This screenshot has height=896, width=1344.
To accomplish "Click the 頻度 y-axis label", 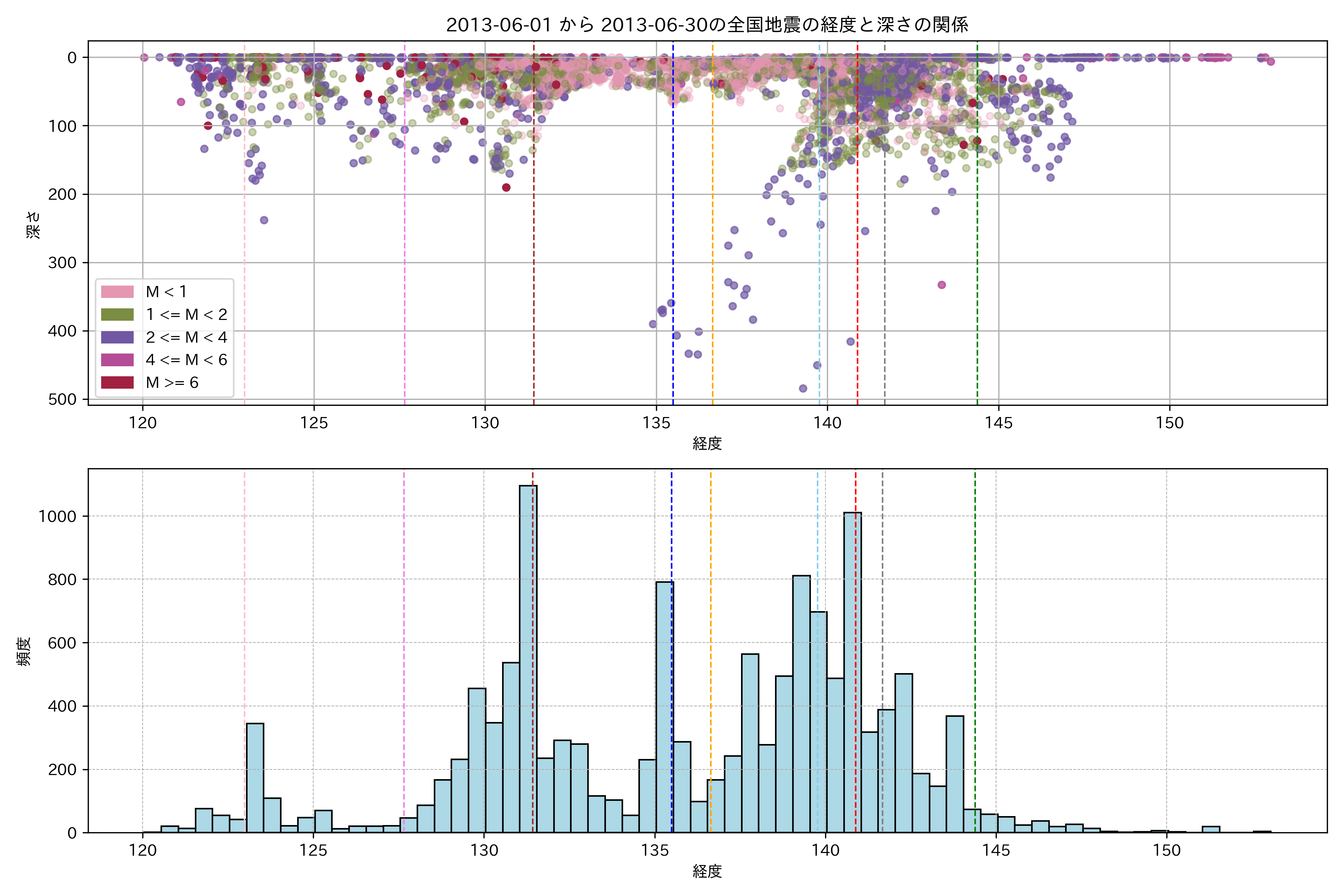I will point(24,651).
